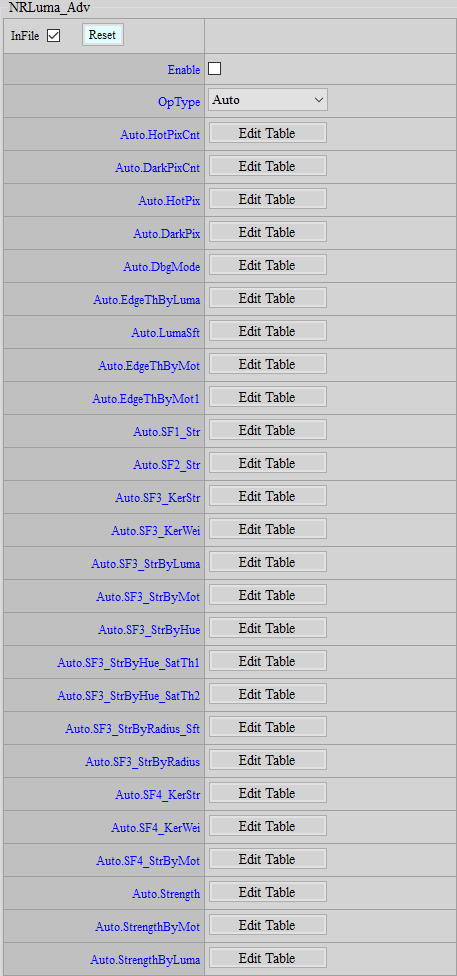Edit table for Auto.DarkPixCnt

[268, 166]
